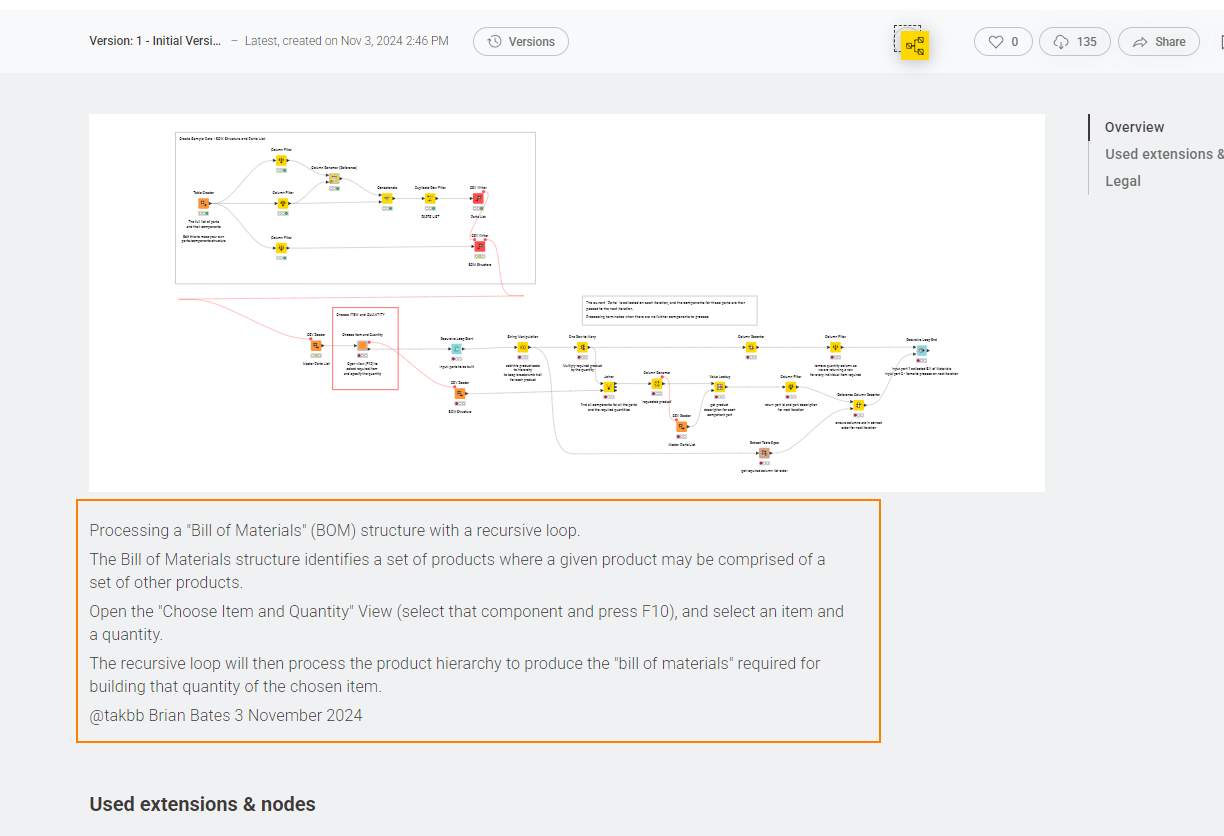Image resolution: width=1224 pixels, height=836 pixels.
Task: Open the Versions history button
Action: pos(521,42)
